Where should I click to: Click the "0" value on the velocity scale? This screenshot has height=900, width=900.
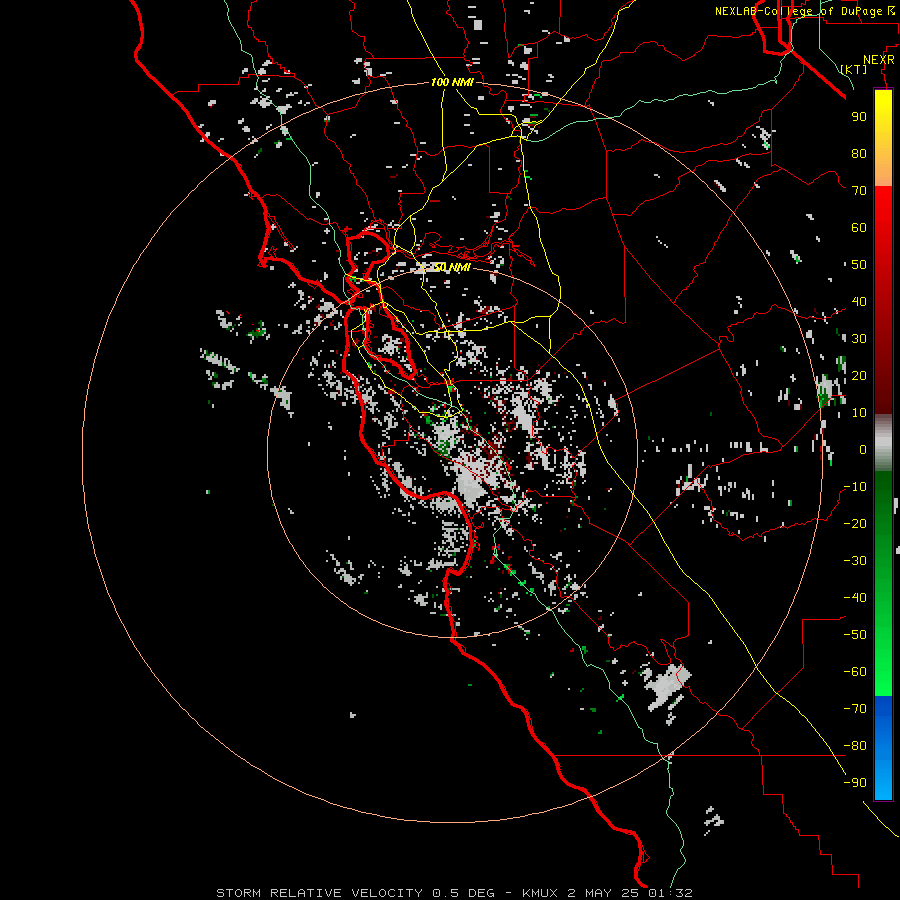click(x=863, y=449)
